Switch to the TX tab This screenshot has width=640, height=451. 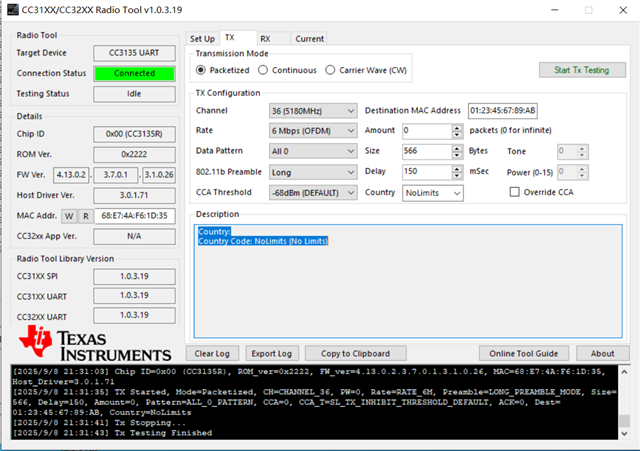pos(238,38)
